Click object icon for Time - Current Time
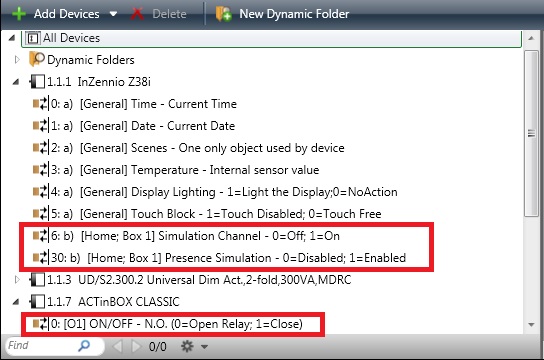This screenshot has height=360, width=544. coord(40,104)
